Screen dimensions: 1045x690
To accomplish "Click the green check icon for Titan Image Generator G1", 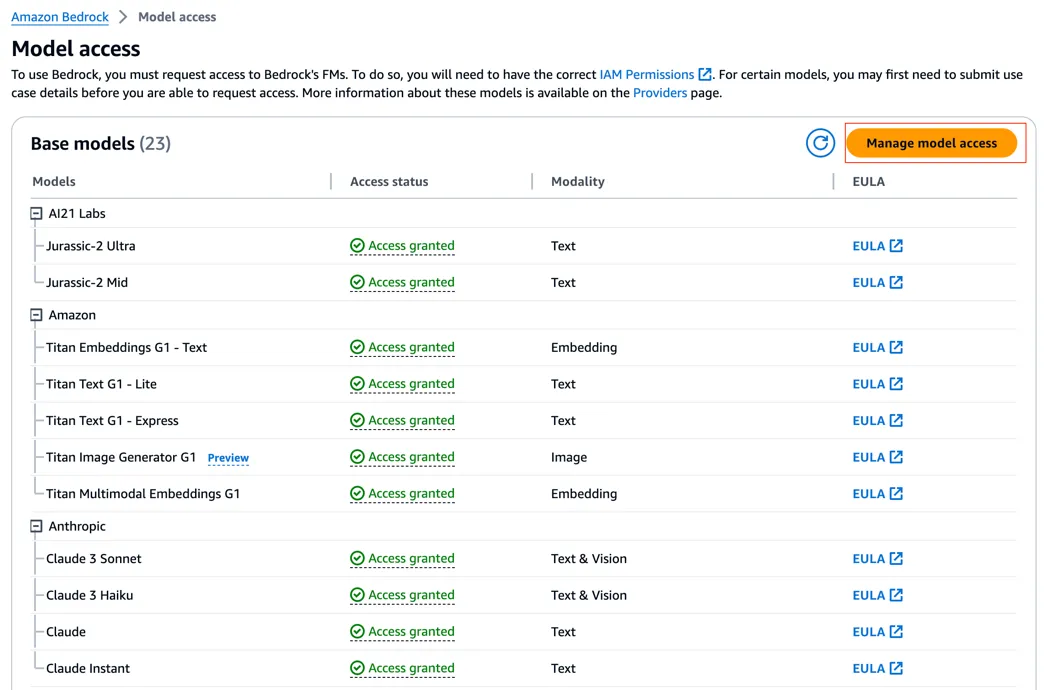I will [x=357, y=457].
